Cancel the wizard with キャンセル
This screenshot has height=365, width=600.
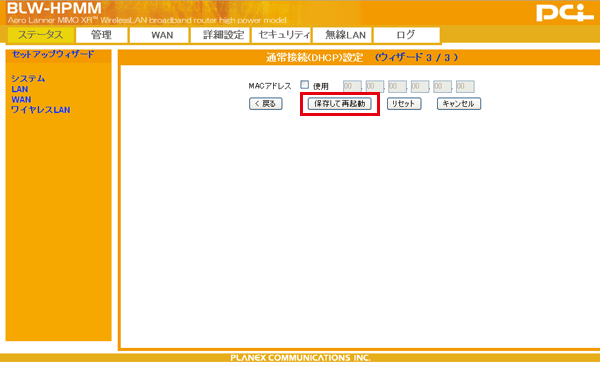[459, 104]
